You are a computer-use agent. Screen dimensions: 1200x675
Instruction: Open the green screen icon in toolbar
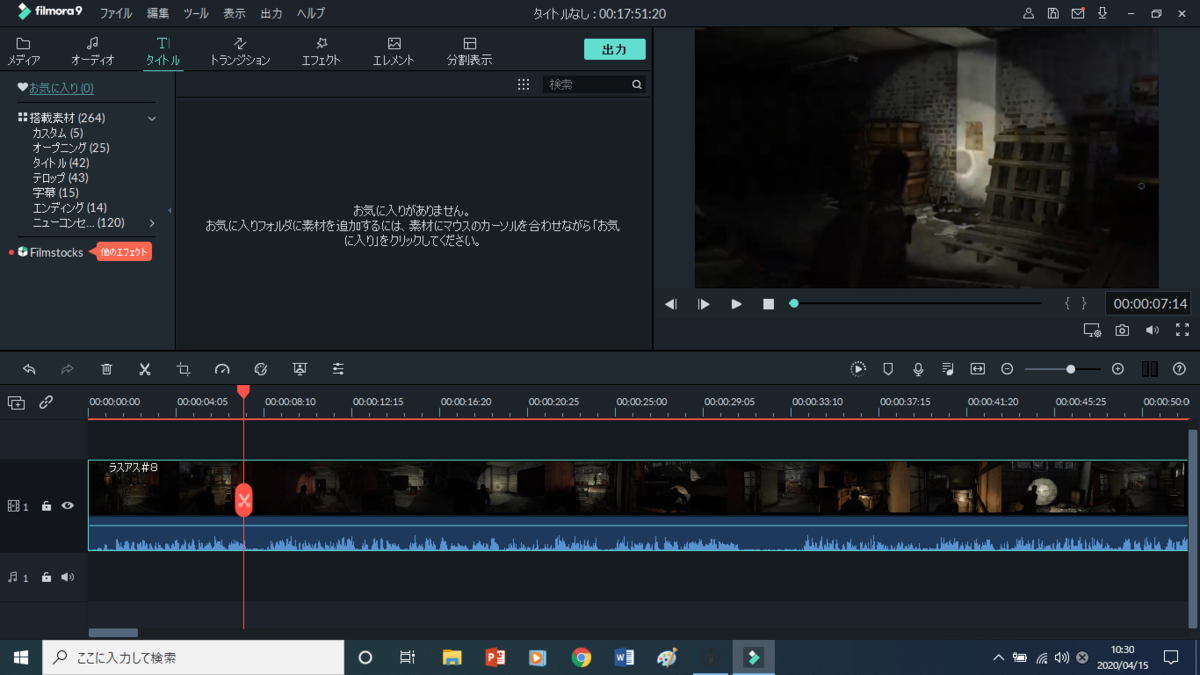[299, 369]
